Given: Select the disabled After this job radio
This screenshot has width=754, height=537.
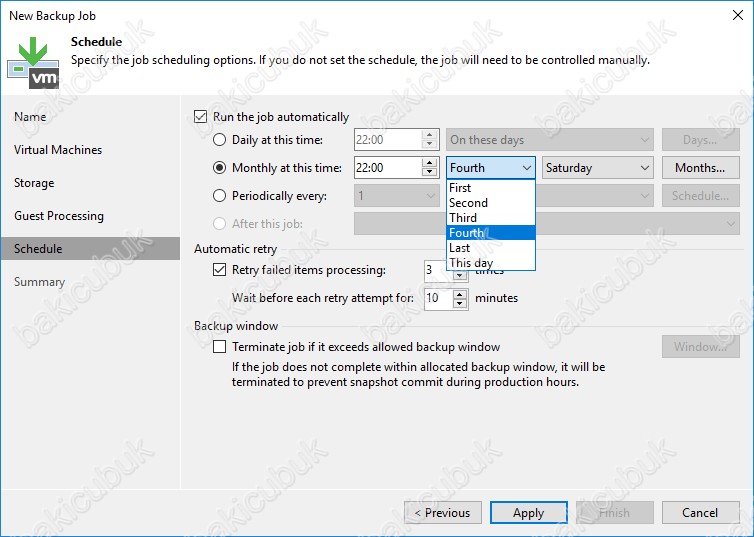Looking at the screenshot, I should tap(219, 224).
